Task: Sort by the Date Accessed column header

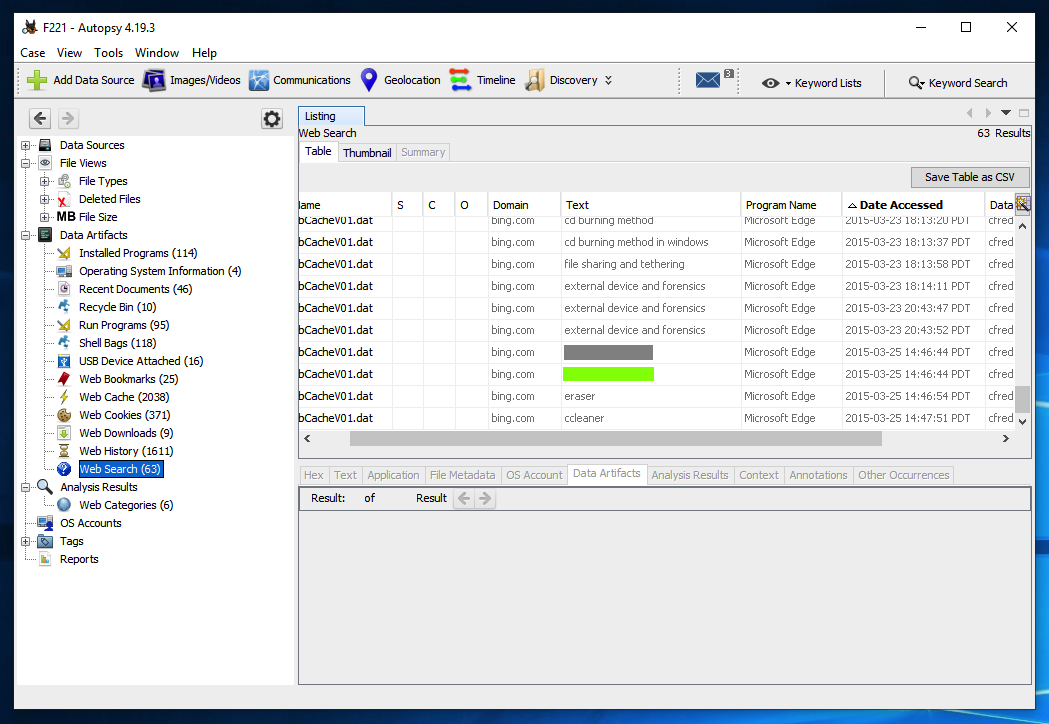Action: [x=913, y=205]
